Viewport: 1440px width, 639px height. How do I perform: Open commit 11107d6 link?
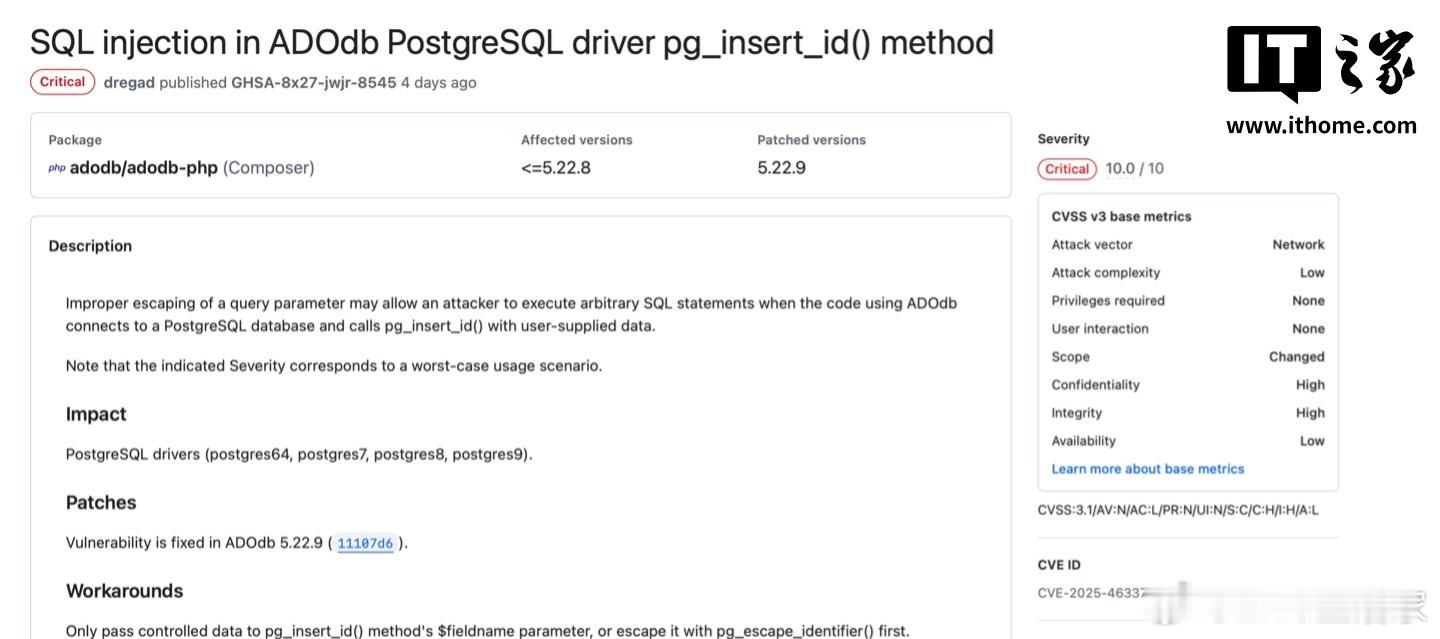(365, 544)
